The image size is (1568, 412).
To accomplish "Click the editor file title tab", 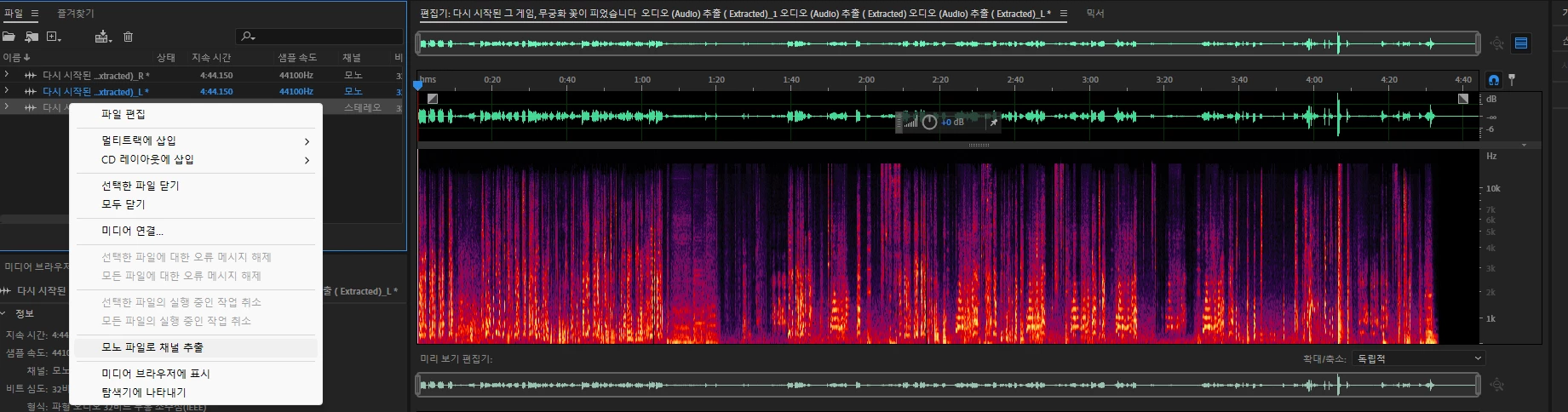I will point(735,14).
